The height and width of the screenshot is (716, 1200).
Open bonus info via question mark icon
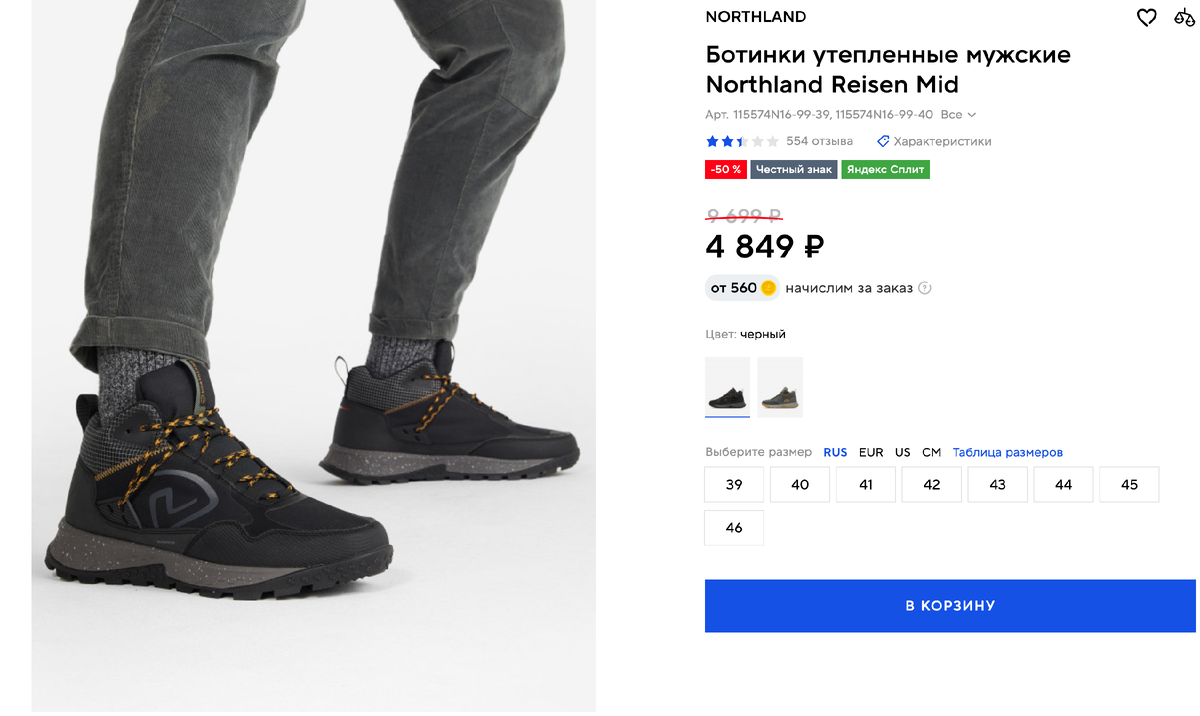(x=924, y=288)
